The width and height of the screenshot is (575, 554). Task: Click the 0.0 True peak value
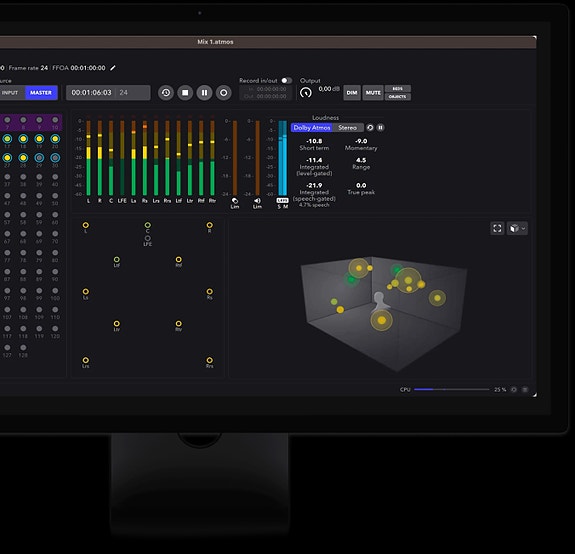coord(361,186)
